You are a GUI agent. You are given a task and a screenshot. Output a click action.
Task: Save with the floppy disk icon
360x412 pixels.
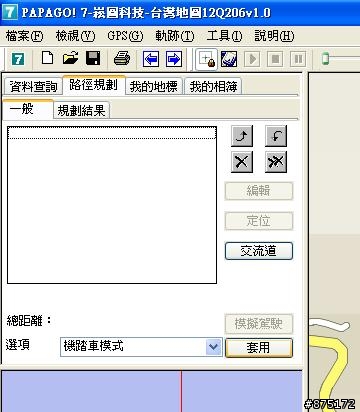(93, 58)
